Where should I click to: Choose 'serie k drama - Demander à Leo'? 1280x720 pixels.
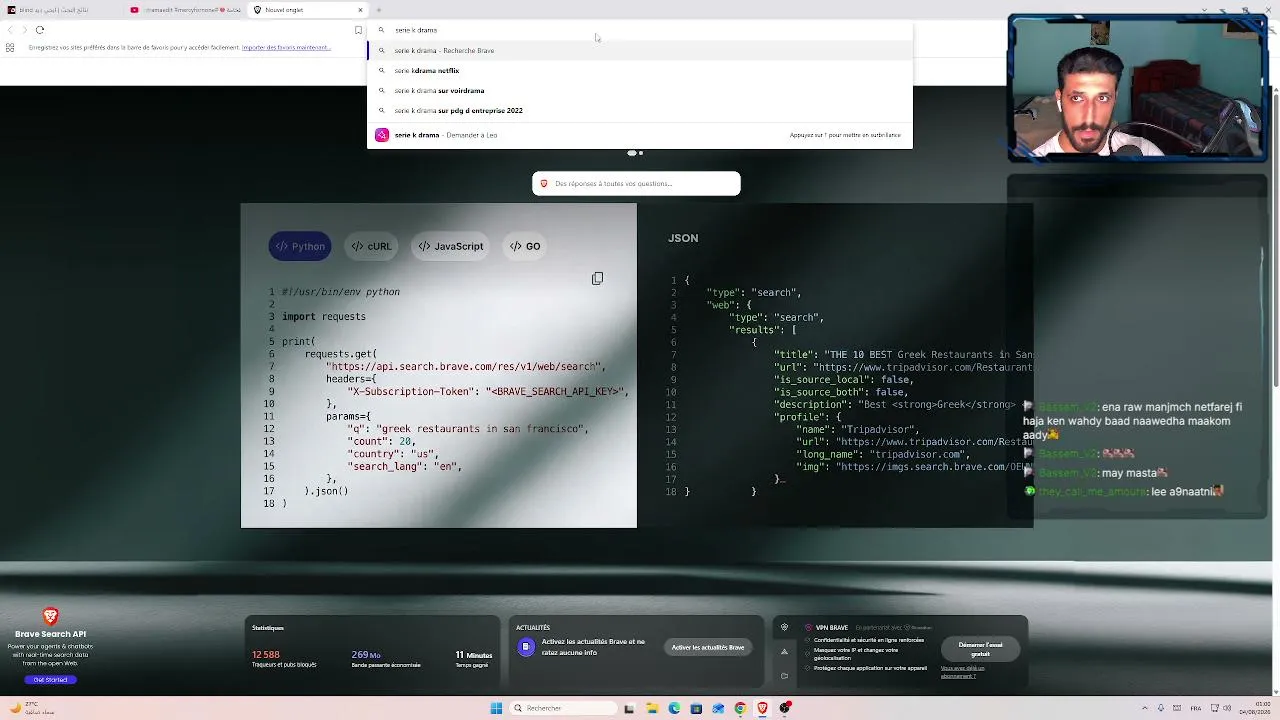pyautogui.click(x=640, y=135)
